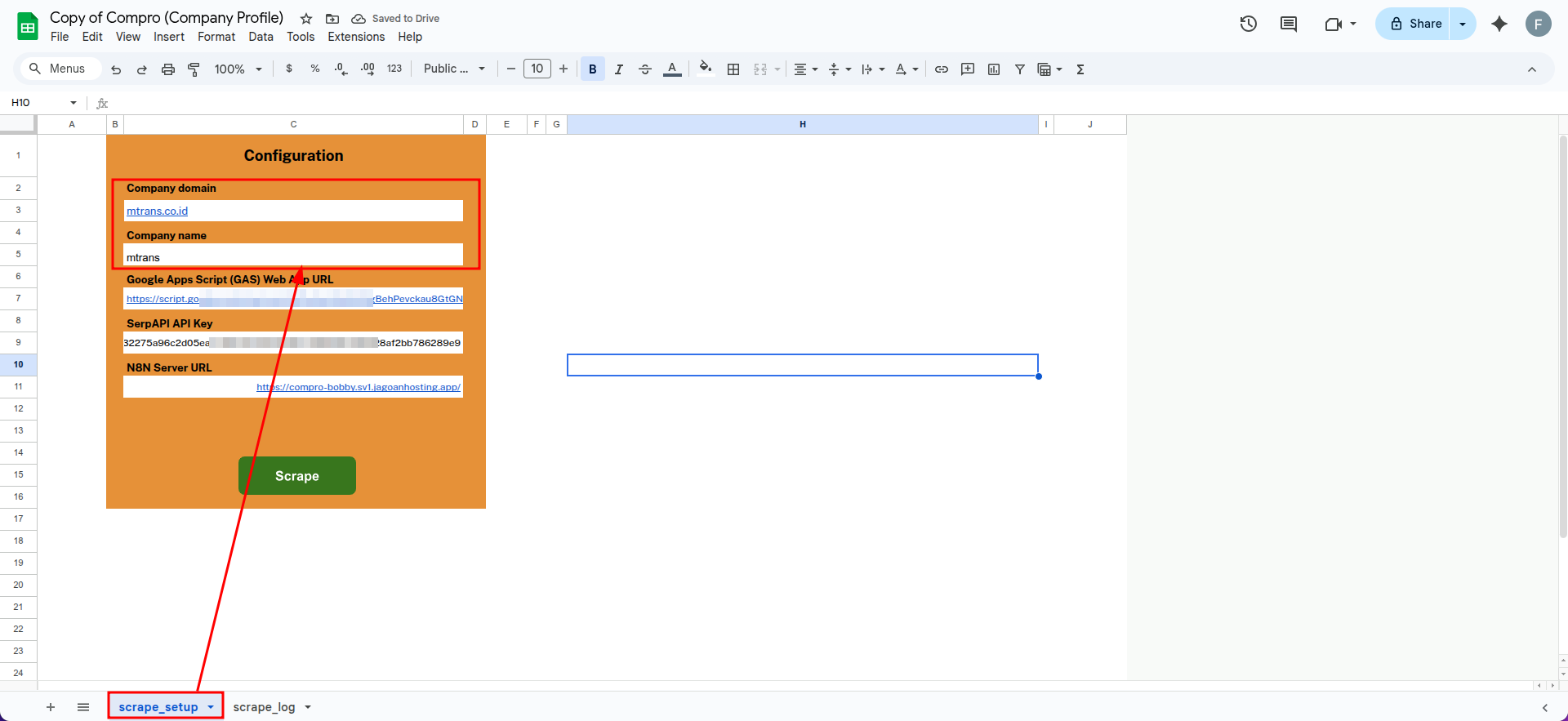Click the Insert link icon

pyautogui.click(x=942, y=69)
